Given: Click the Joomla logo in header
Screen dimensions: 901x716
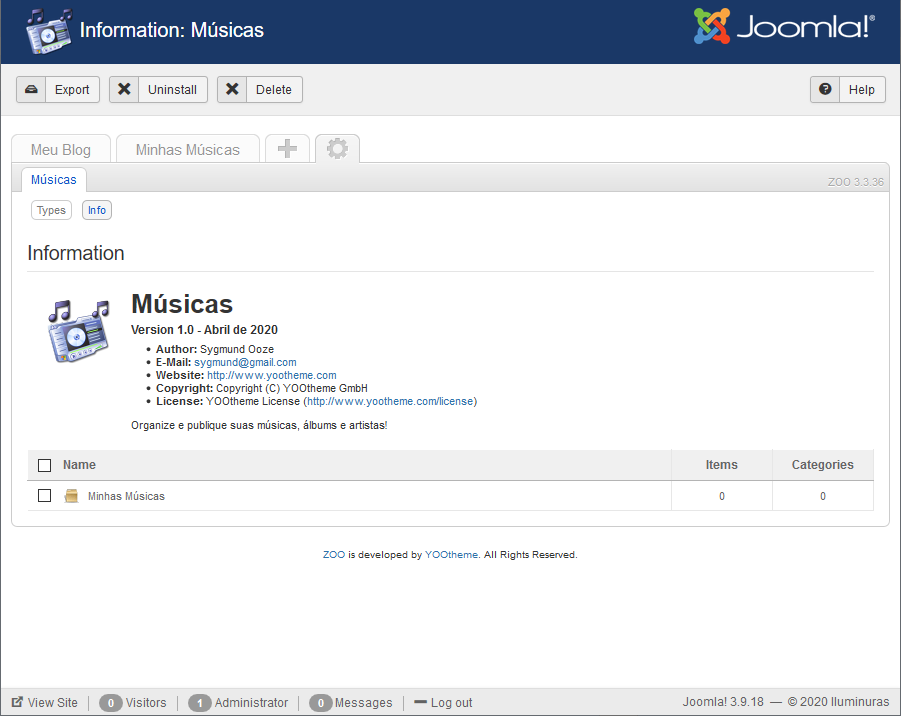Looking at the screenshot, I should coord(784,28).
